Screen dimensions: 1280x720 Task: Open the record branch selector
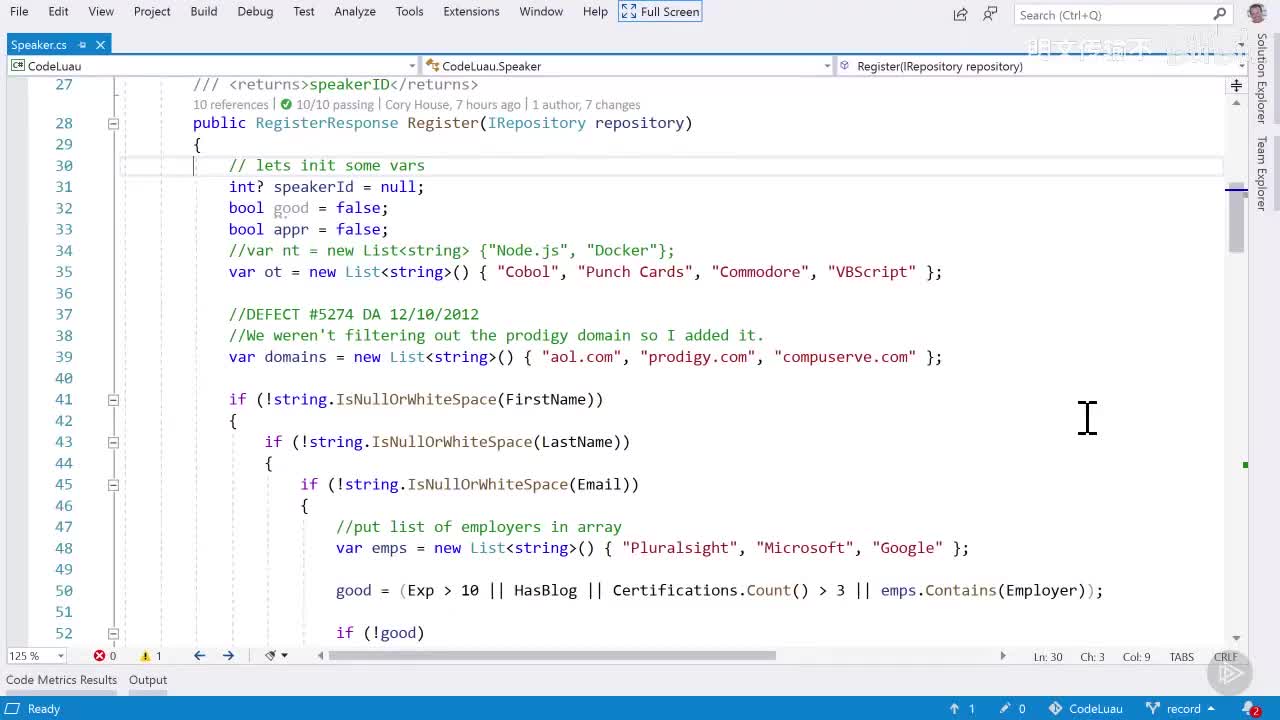click(x=1181, y=708)
